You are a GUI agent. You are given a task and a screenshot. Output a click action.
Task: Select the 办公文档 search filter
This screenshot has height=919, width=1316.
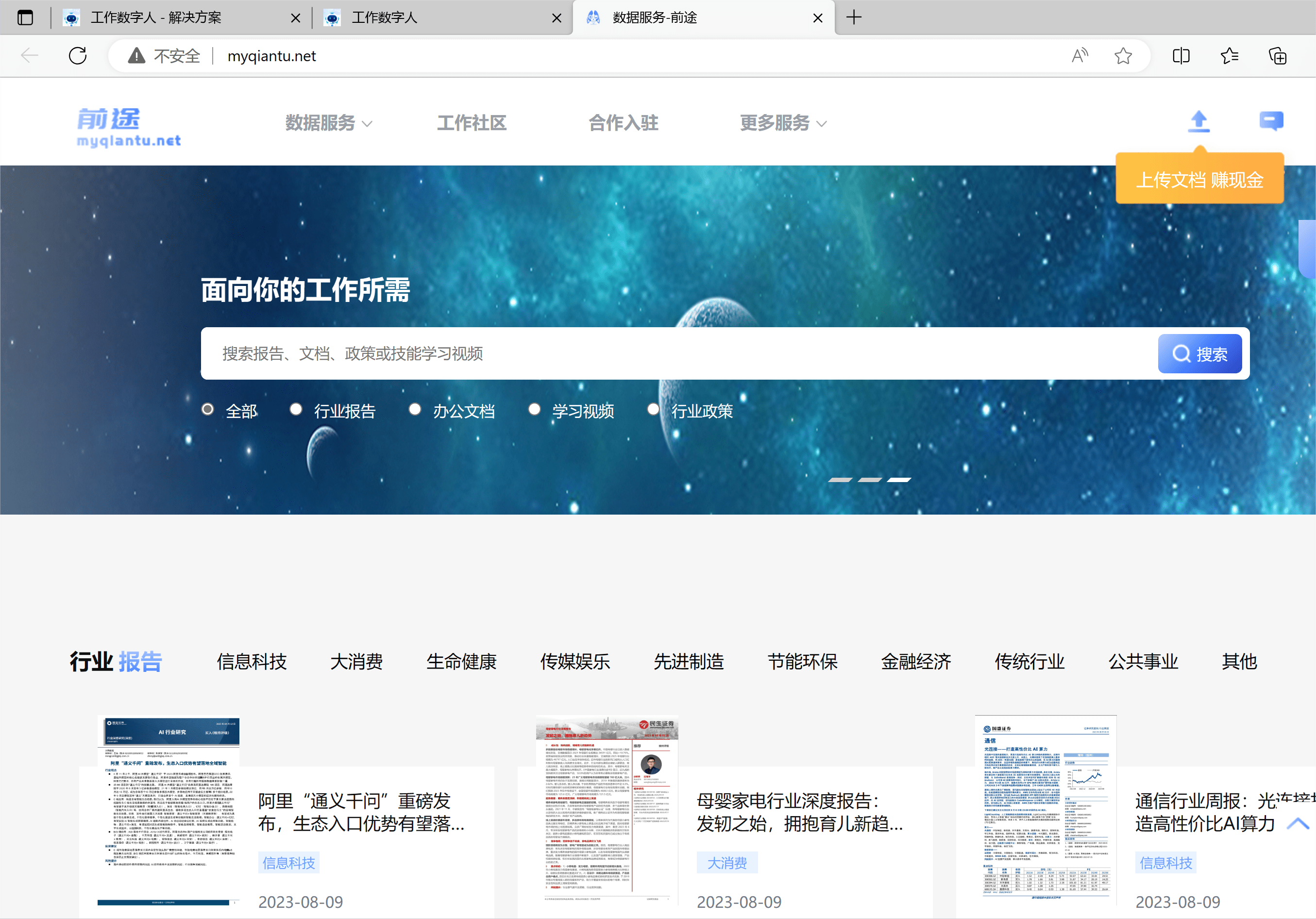pyautogui.click(x=415, y=409)
